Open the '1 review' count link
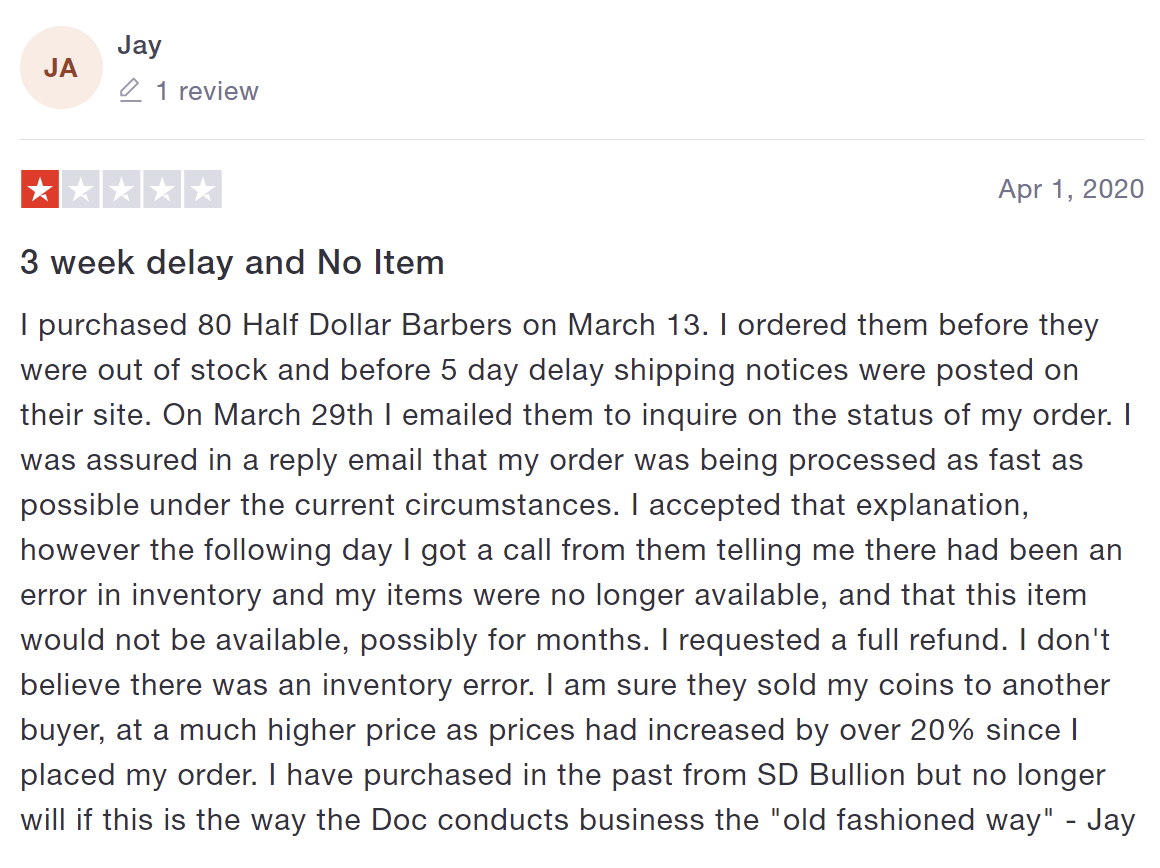 [207, 91]
